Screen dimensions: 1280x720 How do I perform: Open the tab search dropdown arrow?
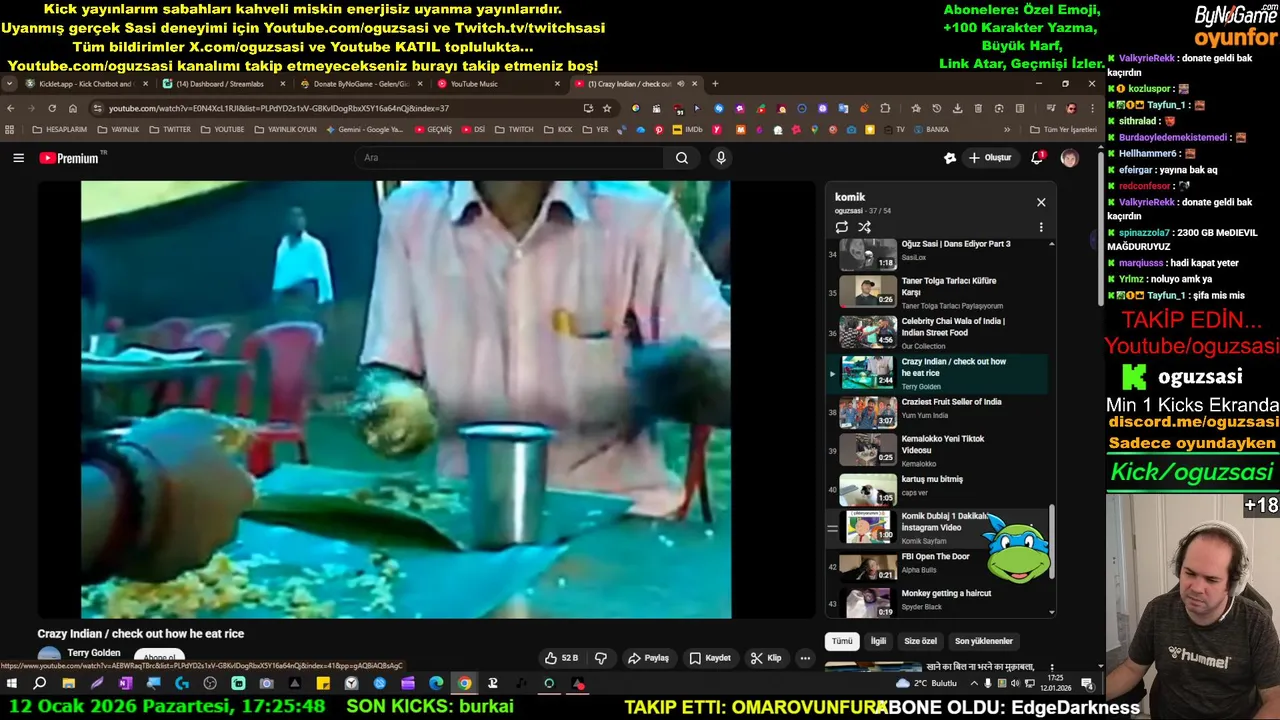(x=10, y=84)
